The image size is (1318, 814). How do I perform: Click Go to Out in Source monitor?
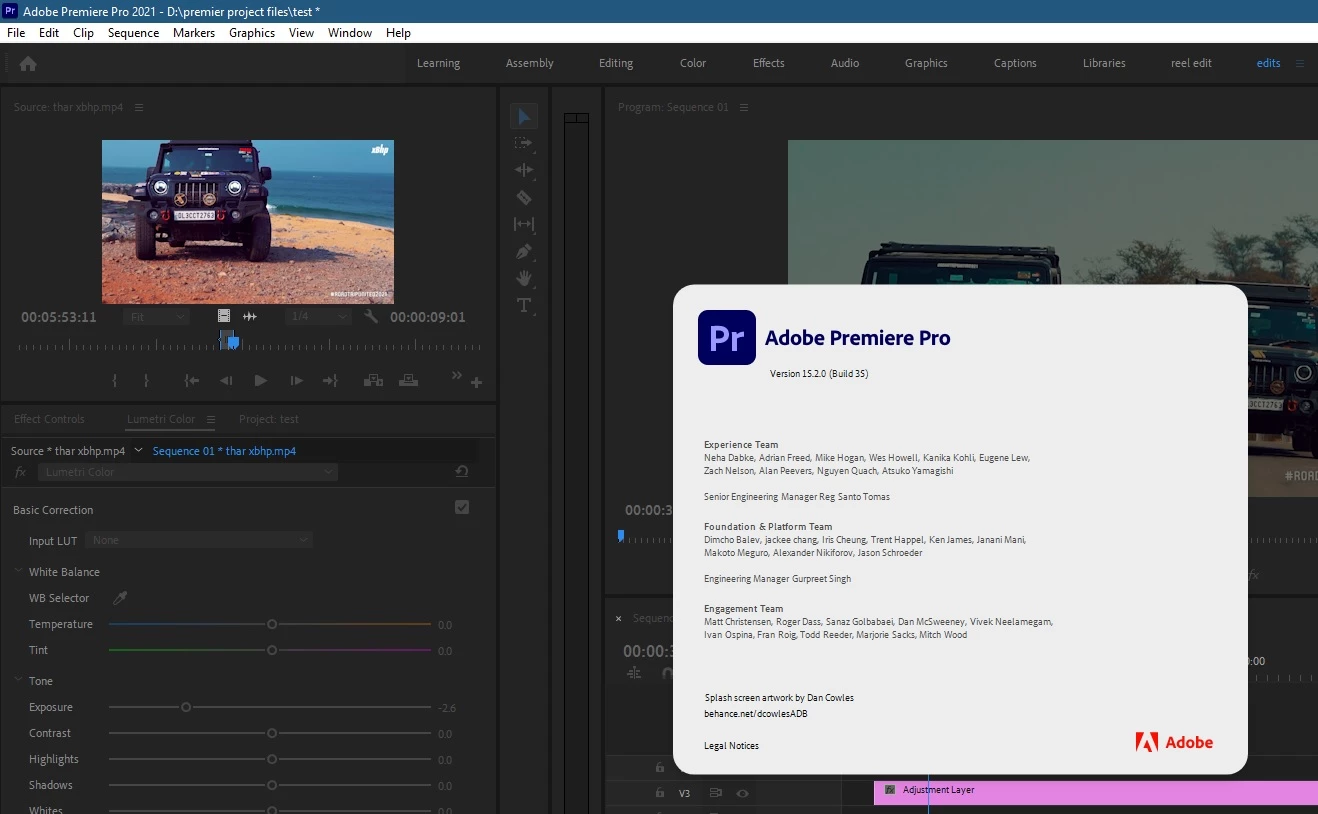point(330,380)
